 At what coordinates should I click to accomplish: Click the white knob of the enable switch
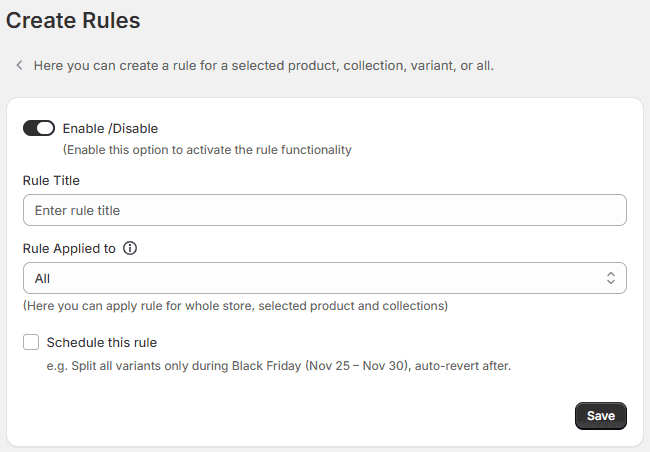(45, 128)
